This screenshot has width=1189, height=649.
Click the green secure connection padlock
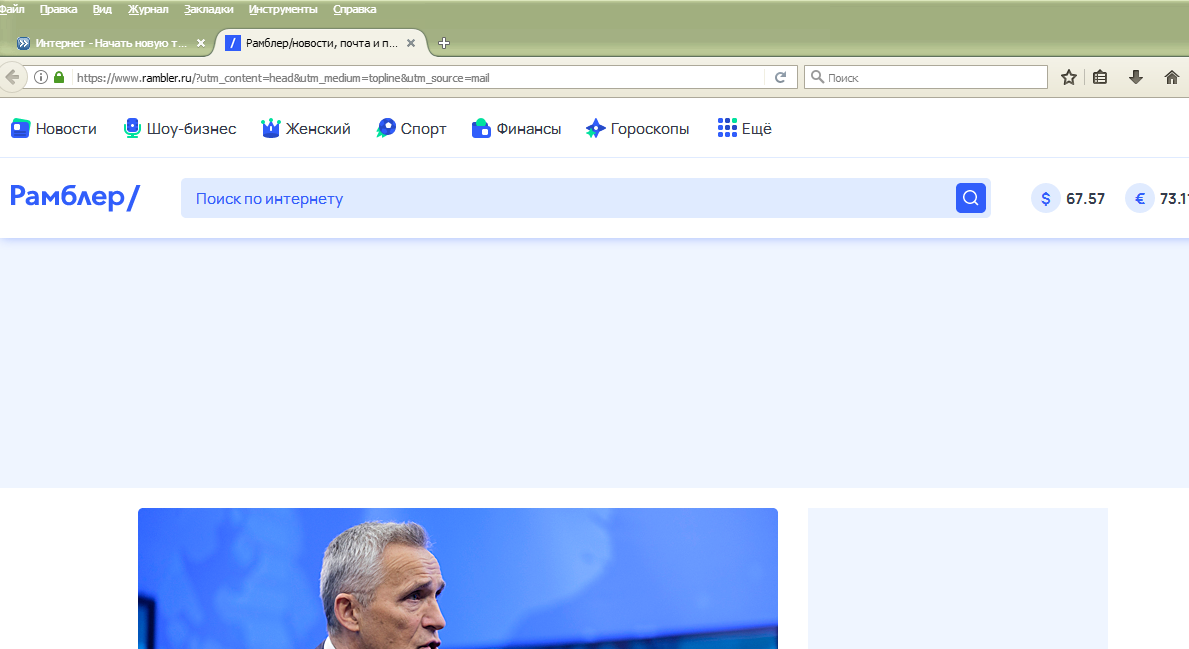pyautogui.click(x=59, y=77)
